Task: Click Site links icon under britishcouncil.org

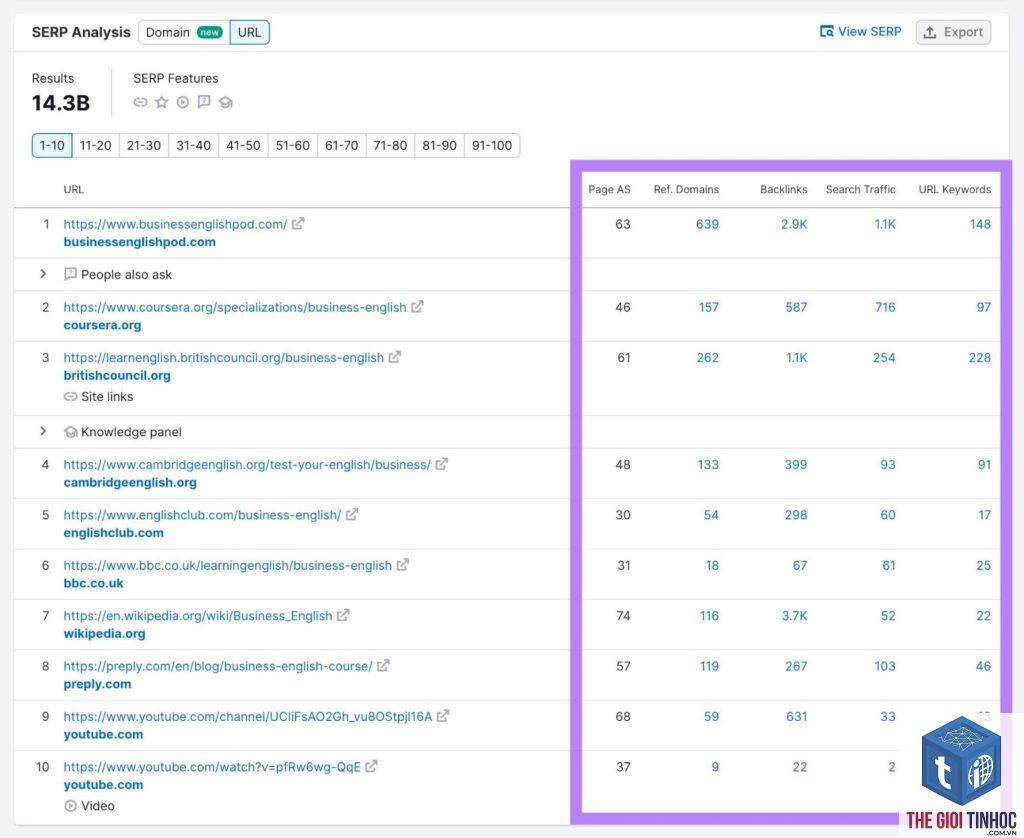Action: (71, 396)
